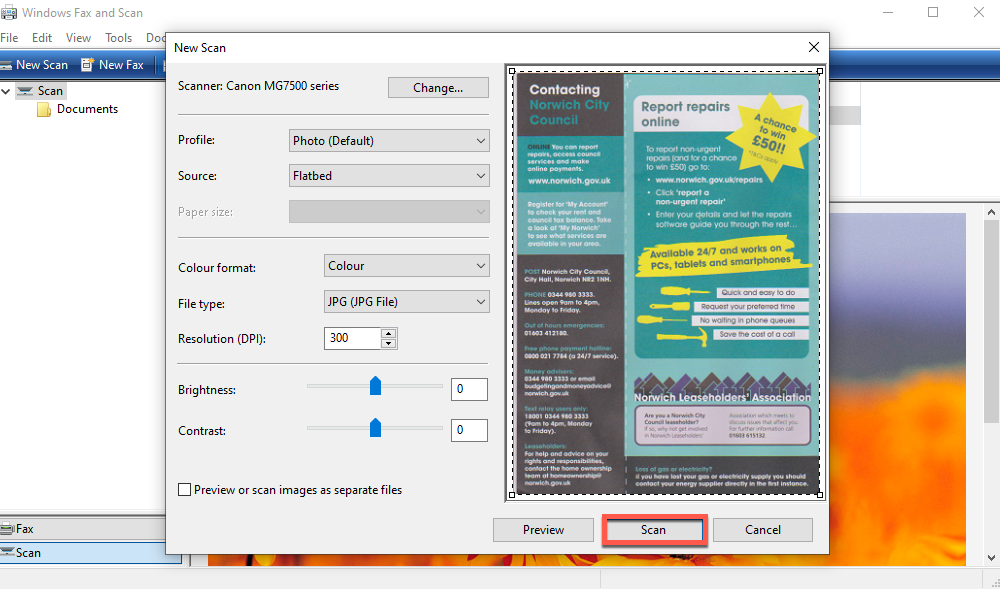
Task: Open the File menu
Action: pyautogui.click(x=10, y=38)
